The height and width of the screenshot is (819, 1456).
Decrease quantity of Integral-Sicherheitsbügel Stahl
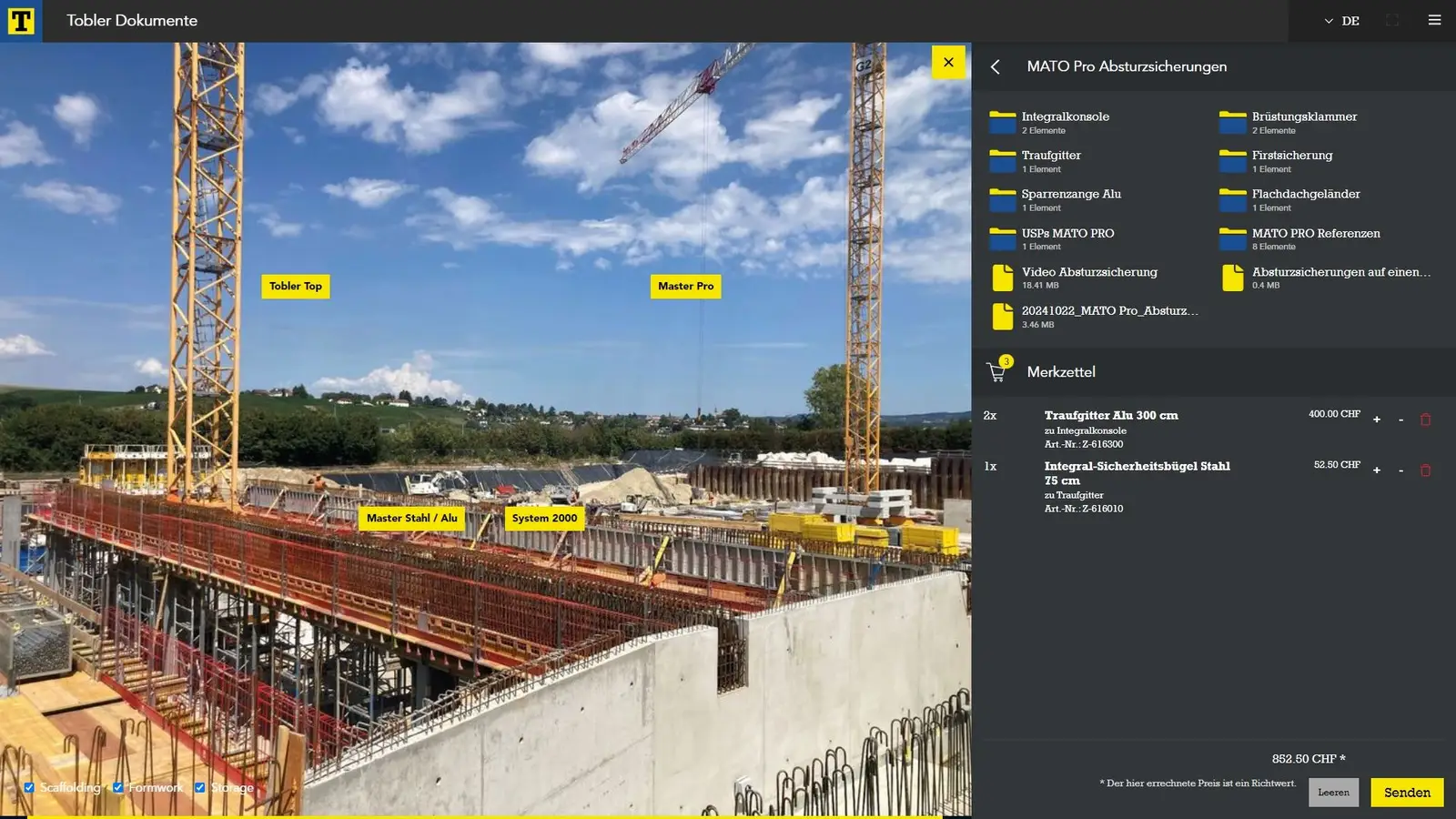[x=1401, y=470]
